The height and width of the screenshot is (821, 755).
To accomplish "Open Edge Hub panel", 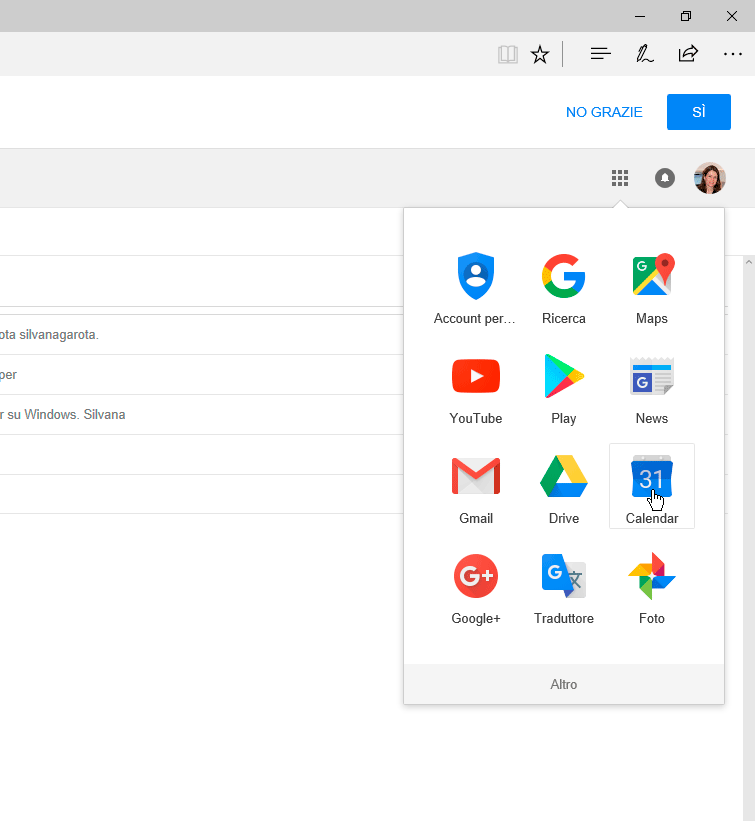I will pos(601,53).
